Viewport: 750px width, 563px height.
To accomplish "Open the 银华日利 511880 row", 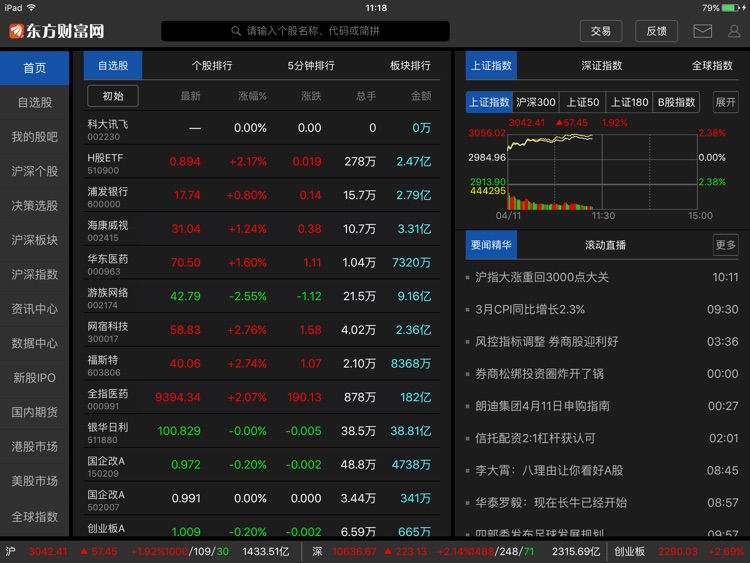I will pos(262,431).
